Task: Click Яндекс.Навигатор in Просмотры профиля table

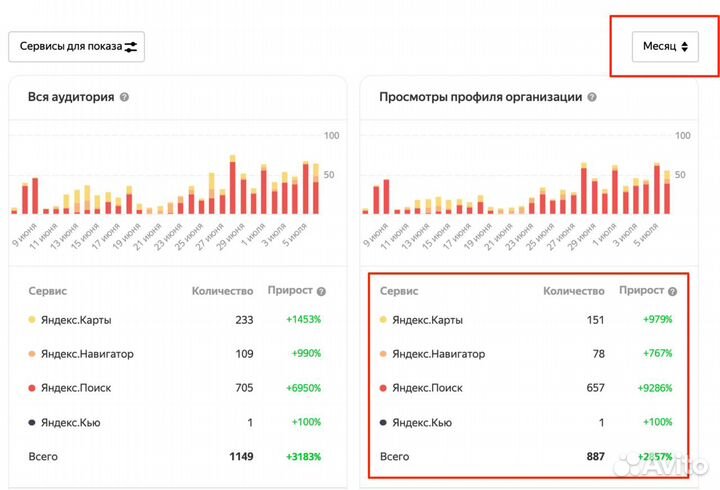Action: tap(439, 354)
